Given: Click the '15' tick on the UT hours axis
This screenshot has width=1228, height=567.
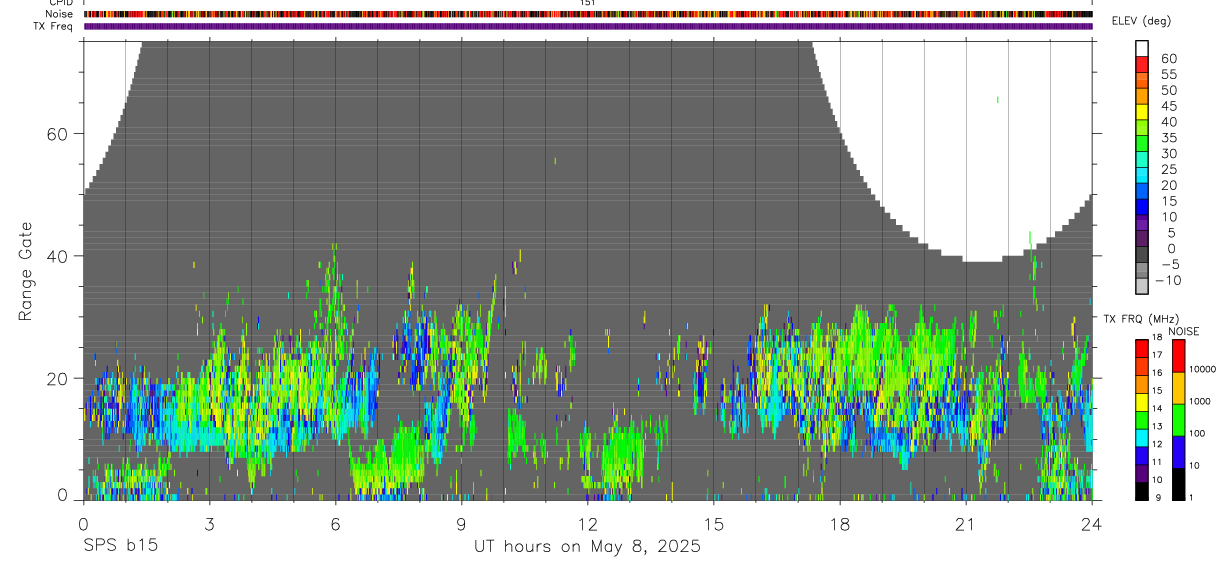Looking at the screenshot, I should click(x=713, y=523).
